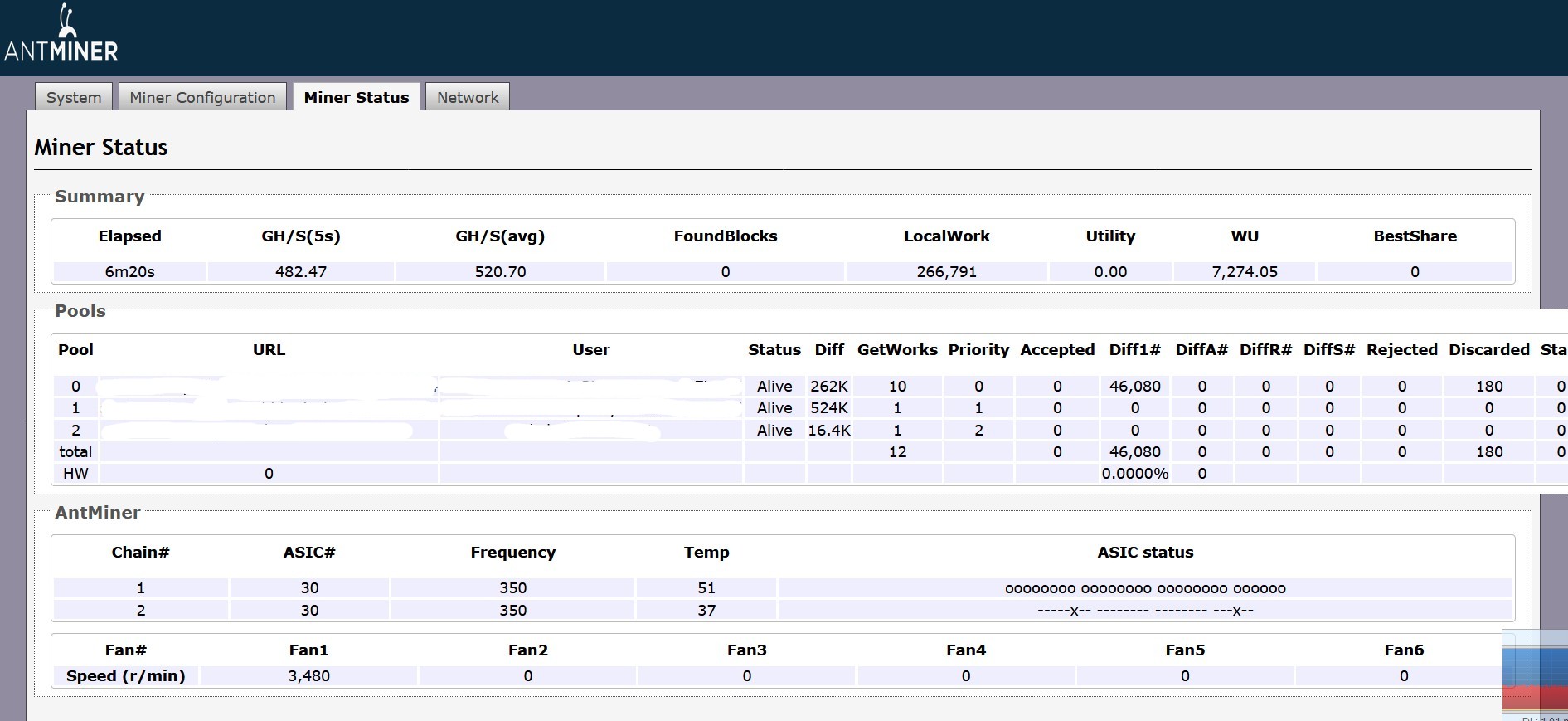
Task: Select Fan1 speed value 3,480
Action: 308,676
